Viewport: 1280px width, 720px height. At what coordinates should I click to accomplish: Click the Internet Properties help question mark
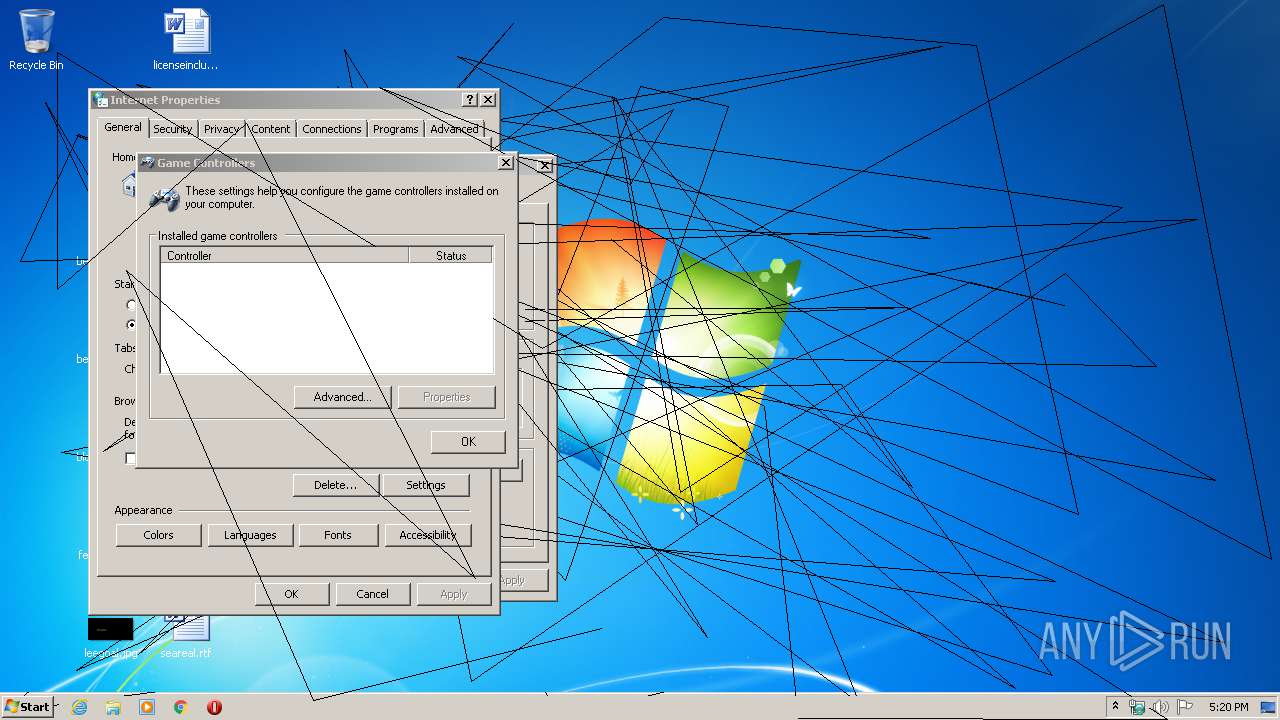[470, 99]
